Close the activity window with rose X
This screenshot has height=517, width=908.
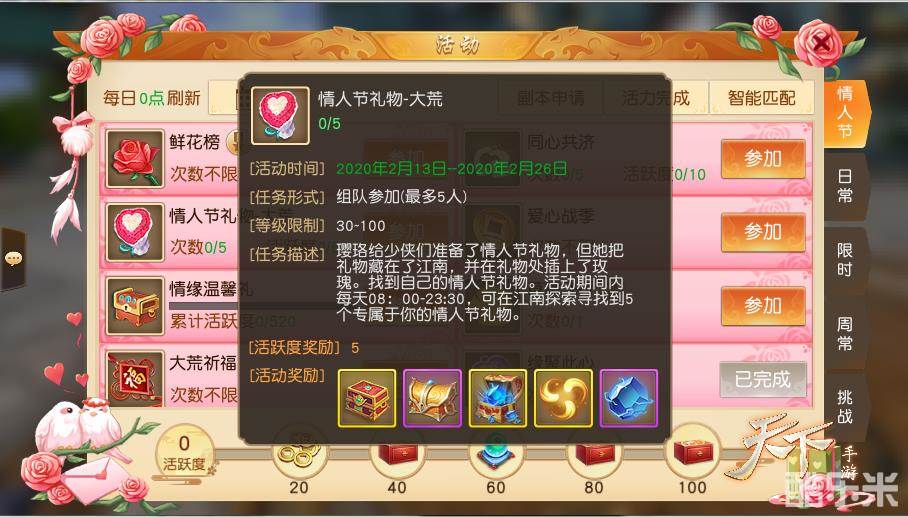819,42
